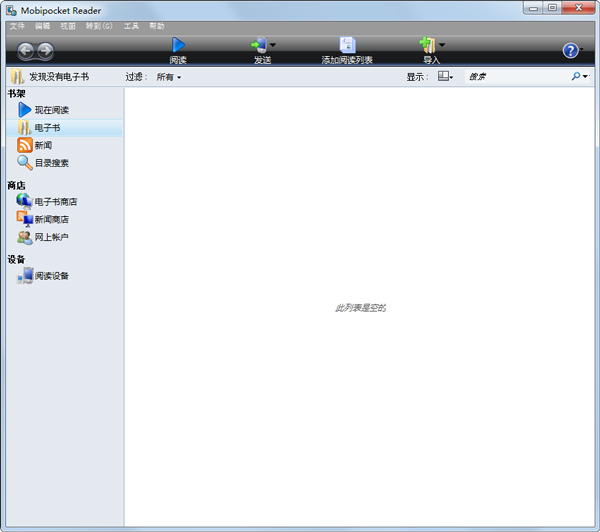Open the 发送 dropdown arrow
The width and height of the screenshot is (600, 532).
pos(273,45)
